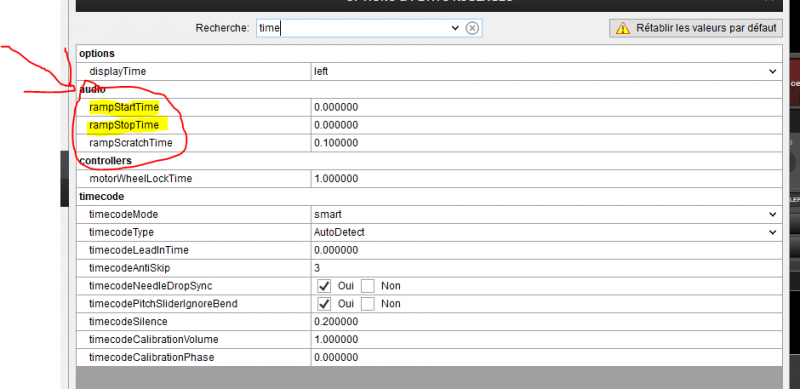This screenshot has height=389, width=800.
Task: Click the warning triangle icon on the reset button
Action: [x=622, y=28]
